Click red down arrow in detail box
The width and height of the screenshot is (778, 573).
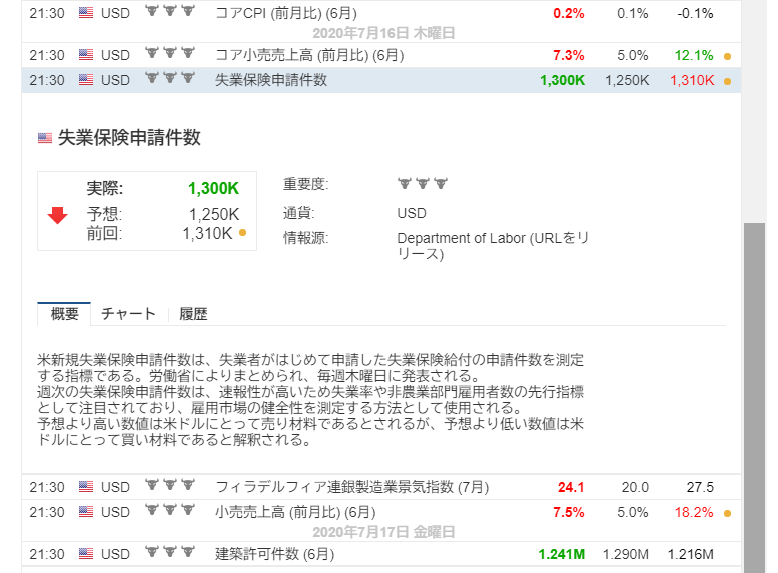57,214
